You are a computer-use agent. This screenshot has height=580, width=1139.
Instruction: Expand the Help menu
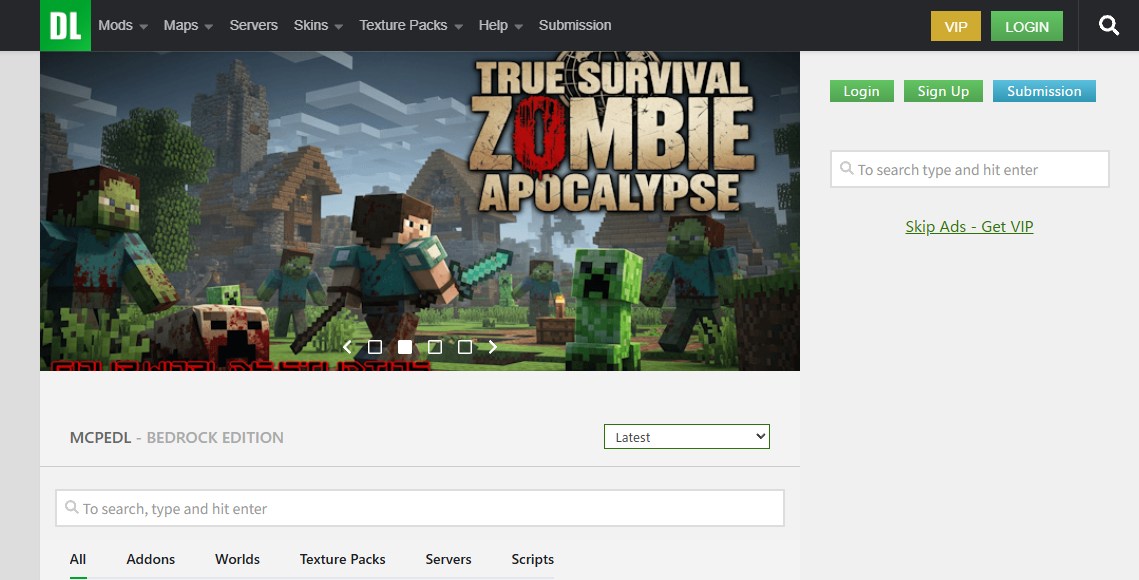500,25
